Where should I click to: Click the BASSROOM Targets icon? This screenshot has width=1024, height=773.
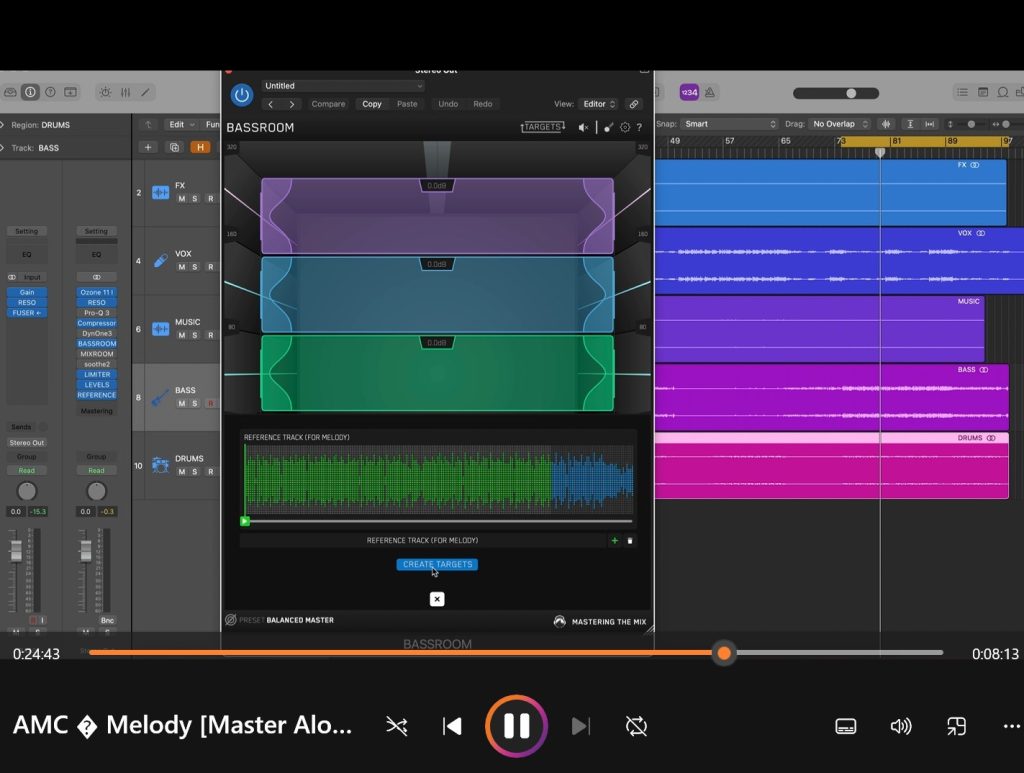click(543, 128)
